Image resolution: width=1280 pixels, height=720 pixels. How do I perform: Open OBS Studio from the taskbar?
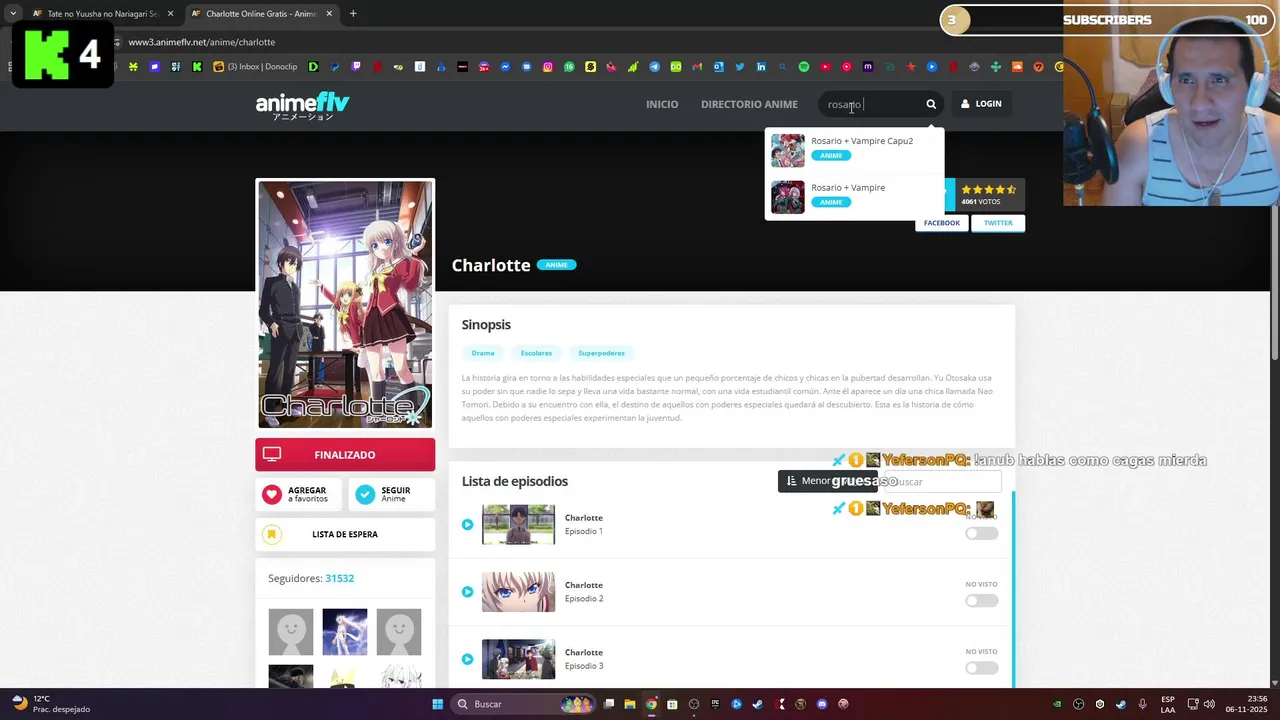[x=693, y=704]
